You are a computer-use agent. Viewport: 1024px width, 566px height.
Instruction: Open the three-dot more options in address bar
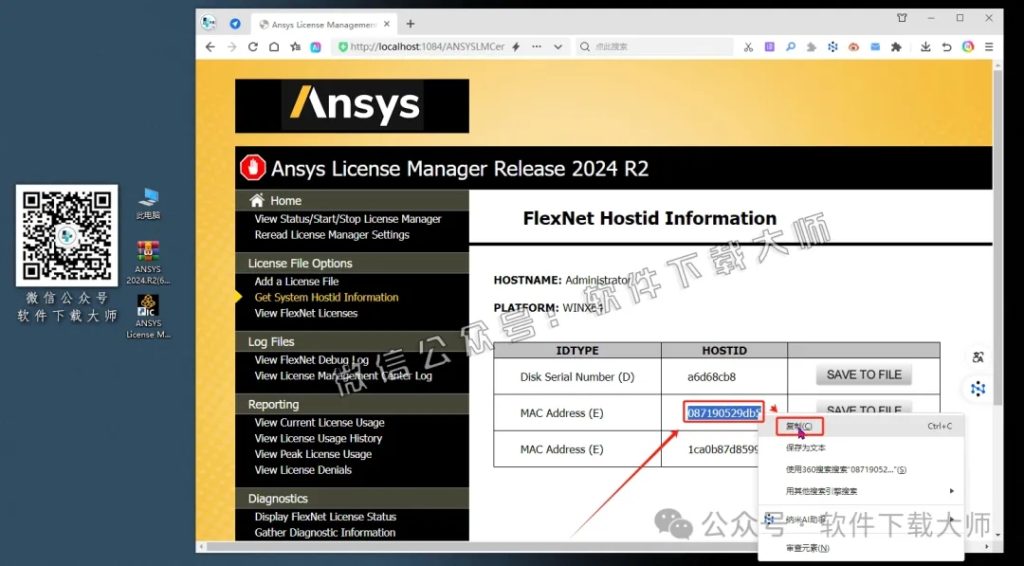[x=536, y=47]
